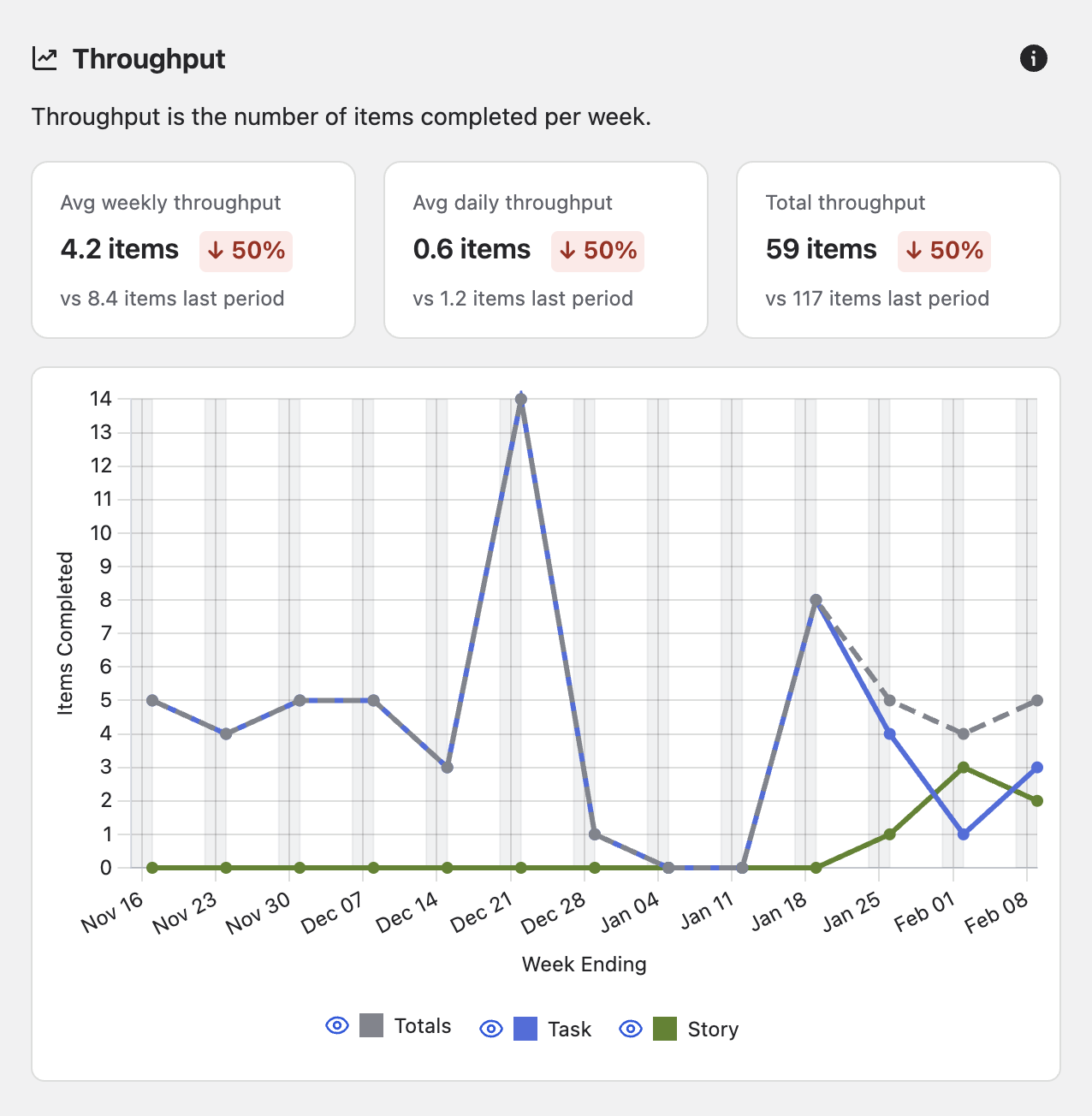This screenshot has width=1092, height=1116.
Task: Select the Totals legend label
Action: point(423,1025)
